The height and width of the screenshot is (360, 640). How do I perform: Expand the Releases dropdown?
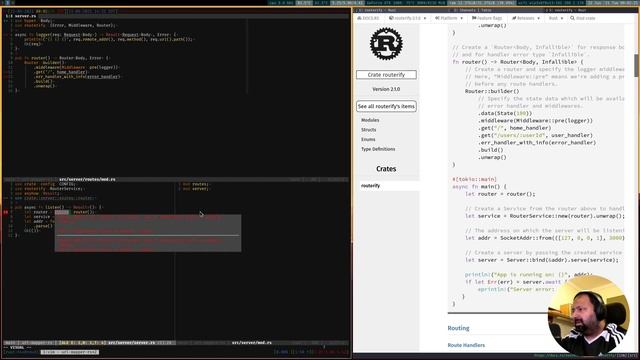tap(526, 18)
